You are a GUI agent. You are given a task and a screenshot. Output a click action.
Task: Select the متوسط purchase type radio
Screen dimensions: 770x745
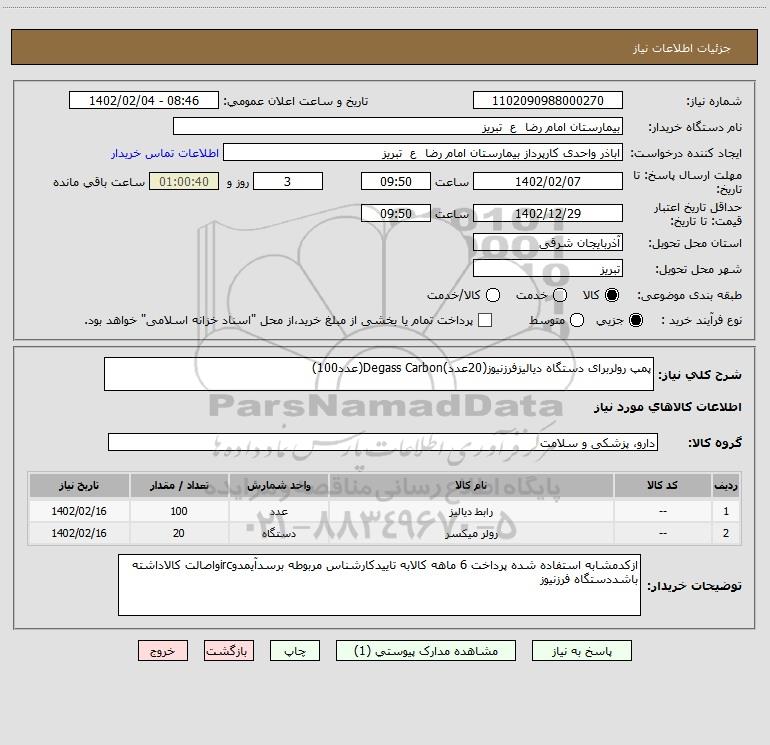point(577,320)
